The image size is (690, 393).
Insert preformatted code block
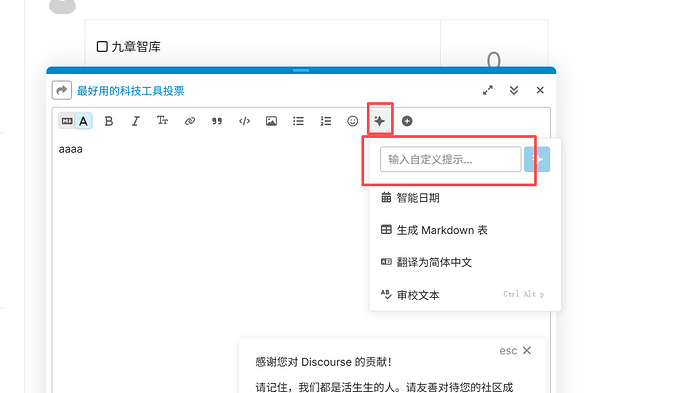(x=244, y=121)
